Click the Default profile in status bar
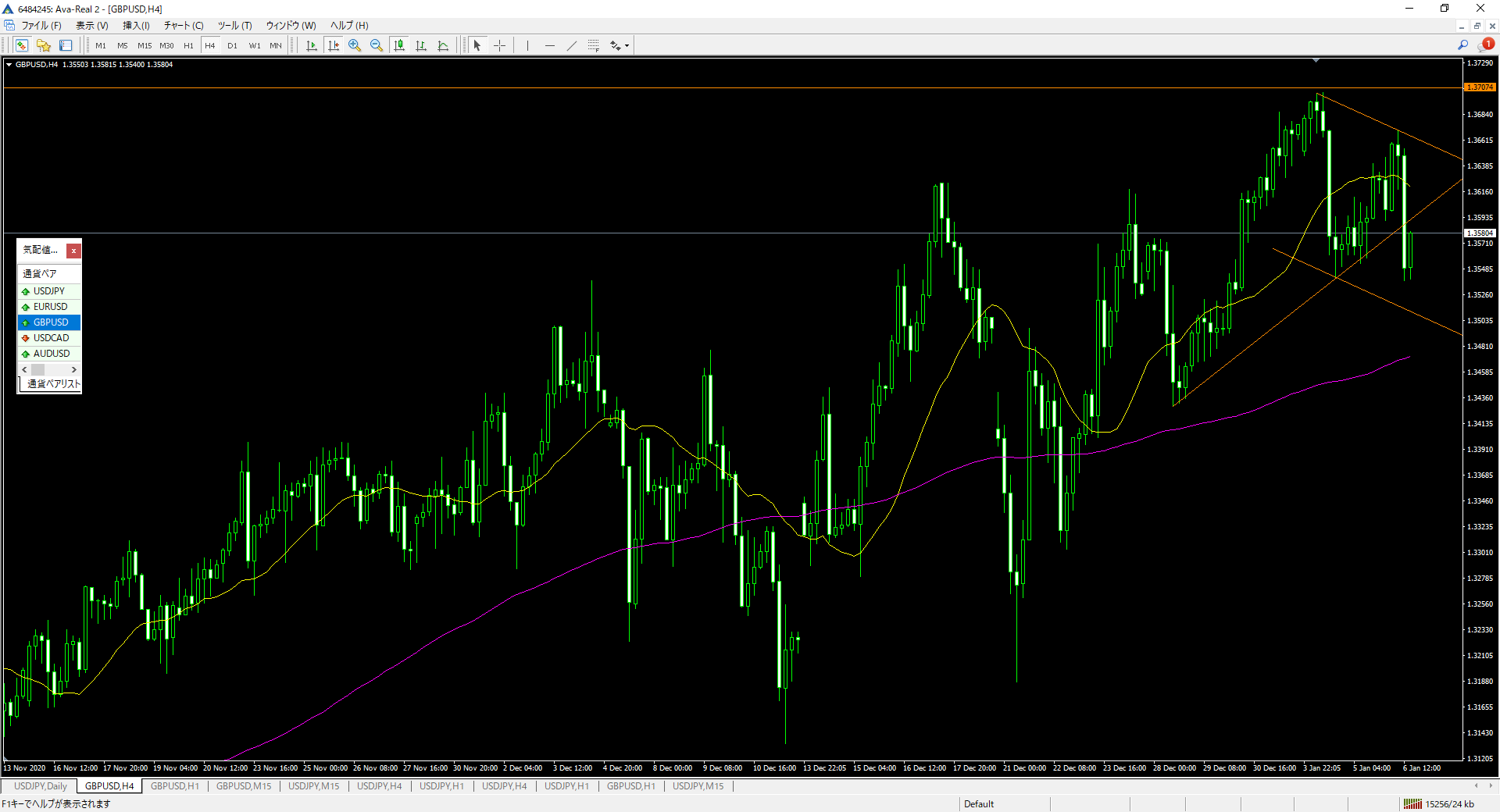The image size is (1500, 812). tap(979, 804)
